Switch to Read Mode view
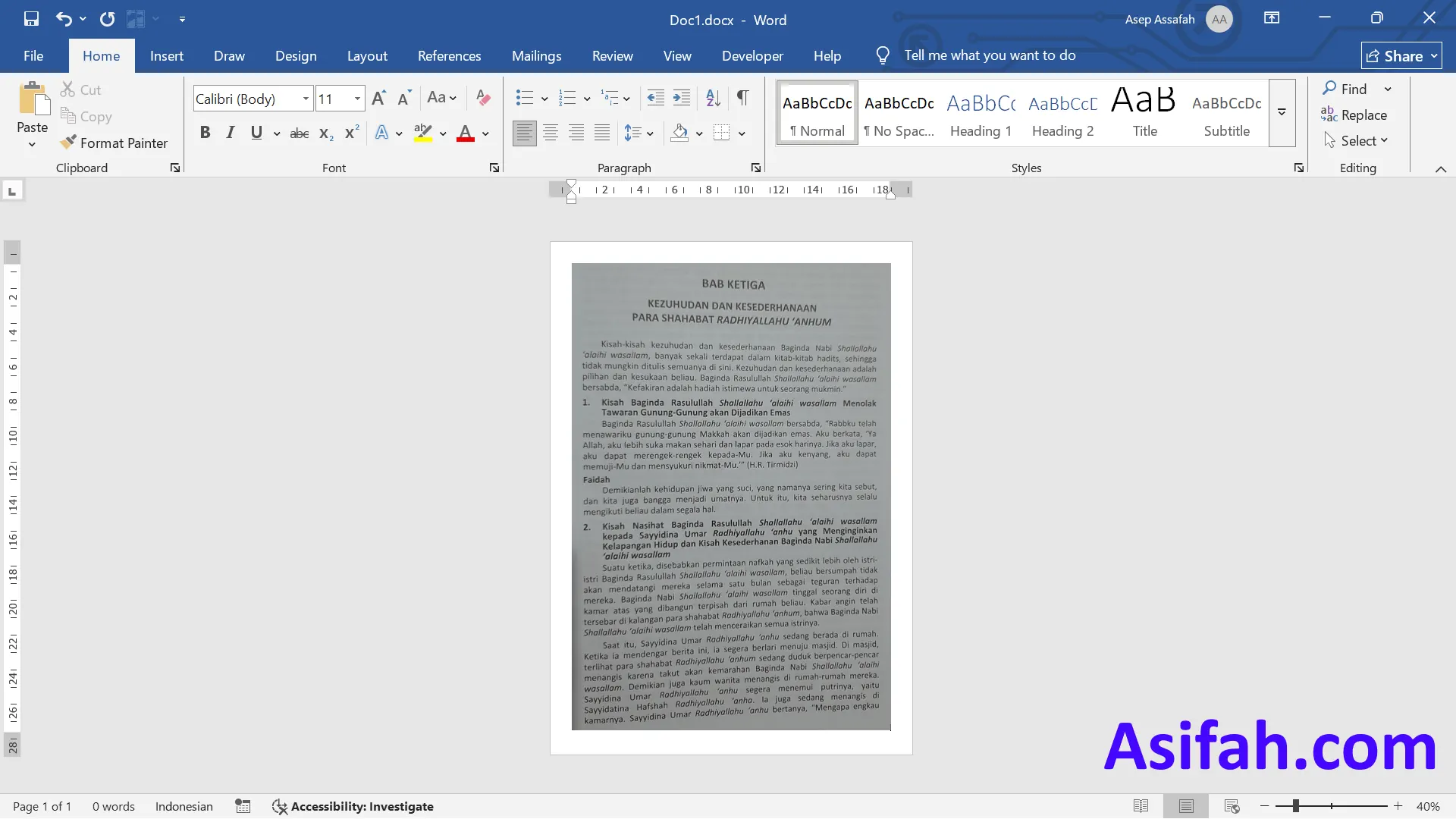The width and height of the screenshot is (1456, 819). (1141, 806)
